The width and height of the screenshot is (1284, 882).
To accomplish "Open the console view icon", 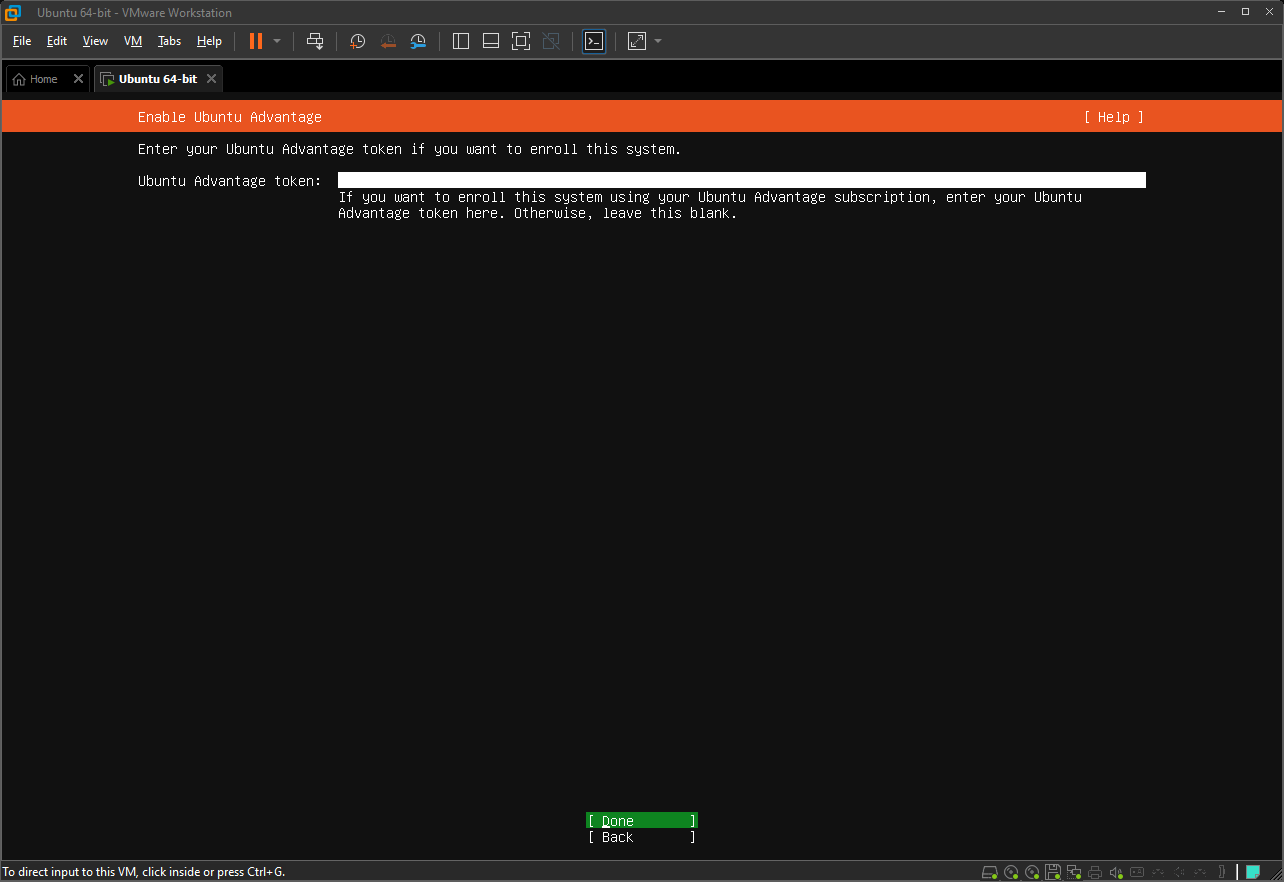I will (x=594, y=41).
